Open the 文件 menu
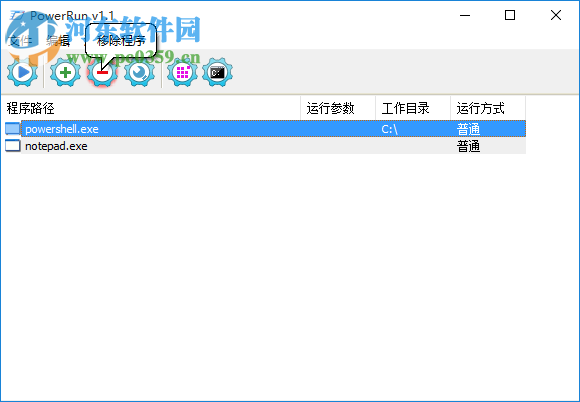Viewport: 580px width, 402px height. (20, 41)
